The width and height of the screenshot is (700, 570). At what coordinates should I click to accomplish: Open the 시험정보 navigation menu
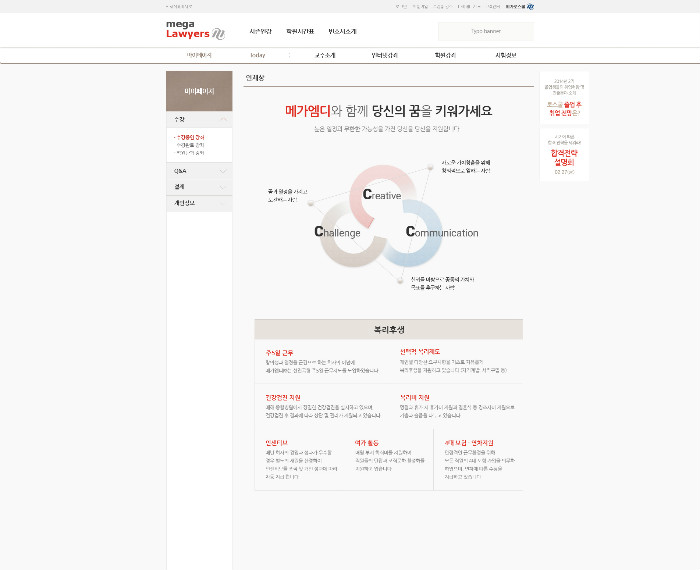(505, 55)
